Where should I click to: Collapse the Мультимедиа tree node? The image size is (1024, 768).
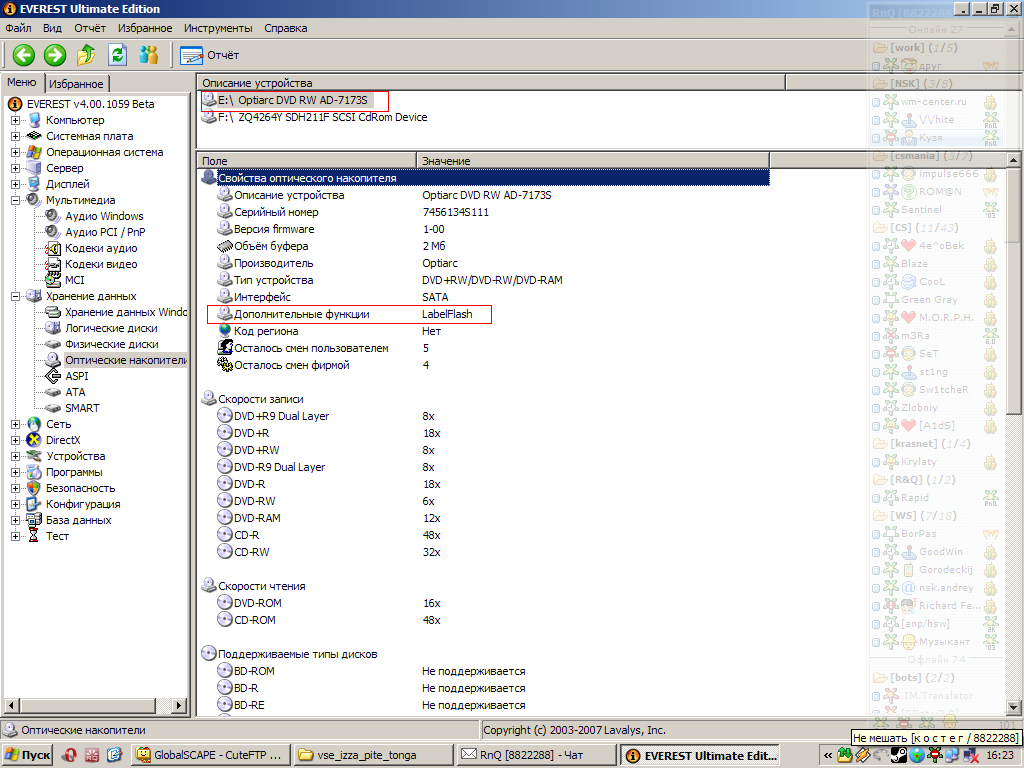pos(15,200)
